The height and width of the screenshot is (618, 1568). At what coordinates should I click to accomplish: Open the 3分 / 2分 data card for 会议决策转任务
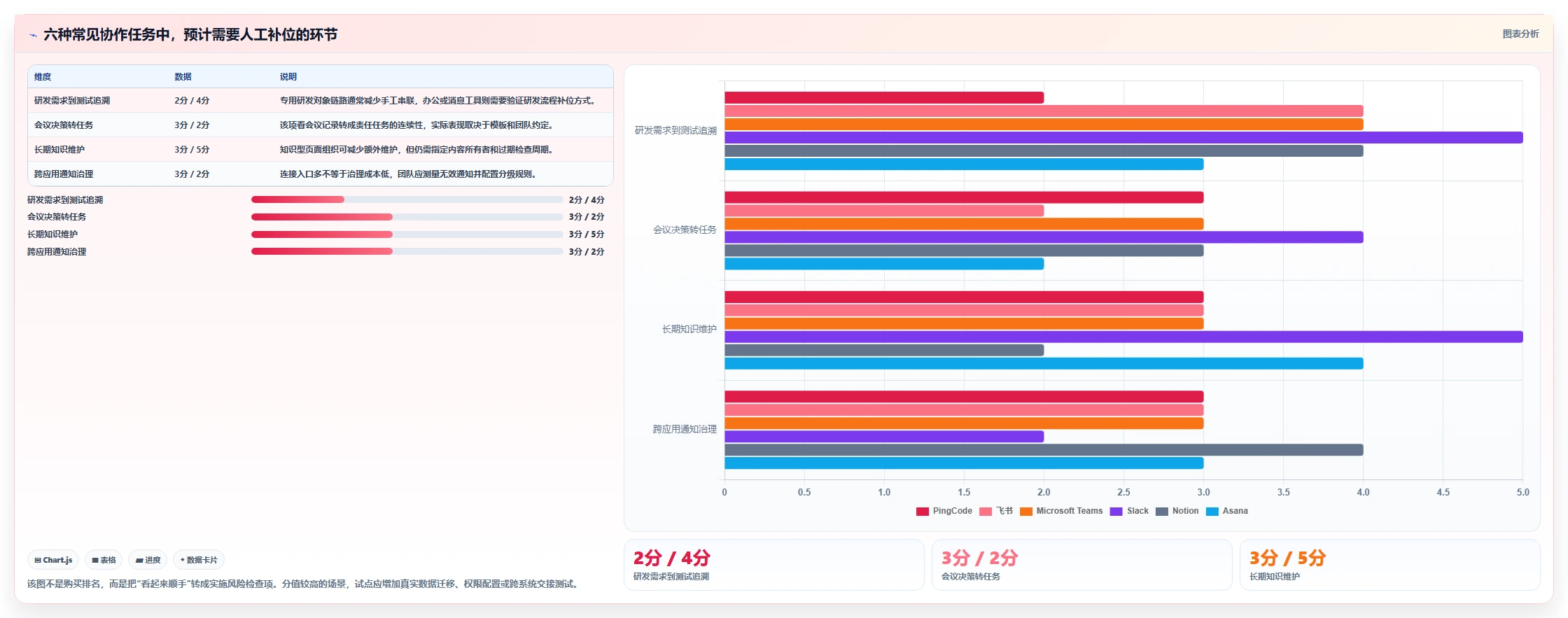(x=1082, y=565)
